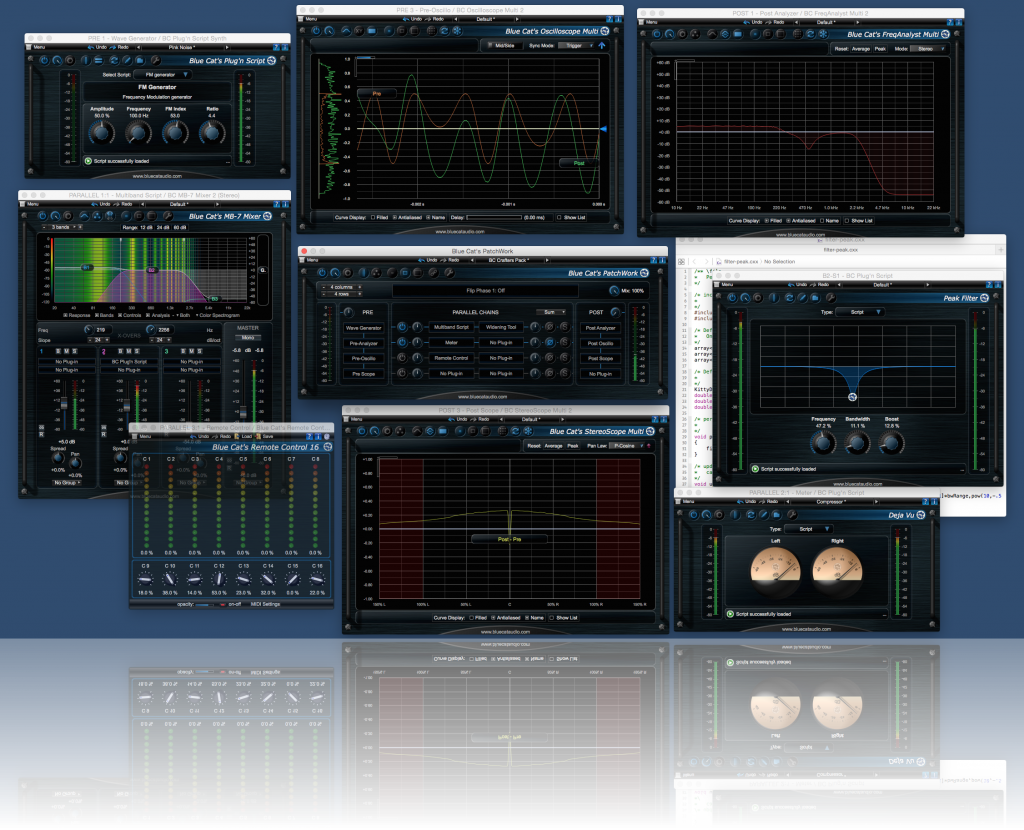Click the freeze snowflake icon in Oscilloscope toolbar
The image size is (1024, 830).
pyautogui.click(x=456, y=31)
